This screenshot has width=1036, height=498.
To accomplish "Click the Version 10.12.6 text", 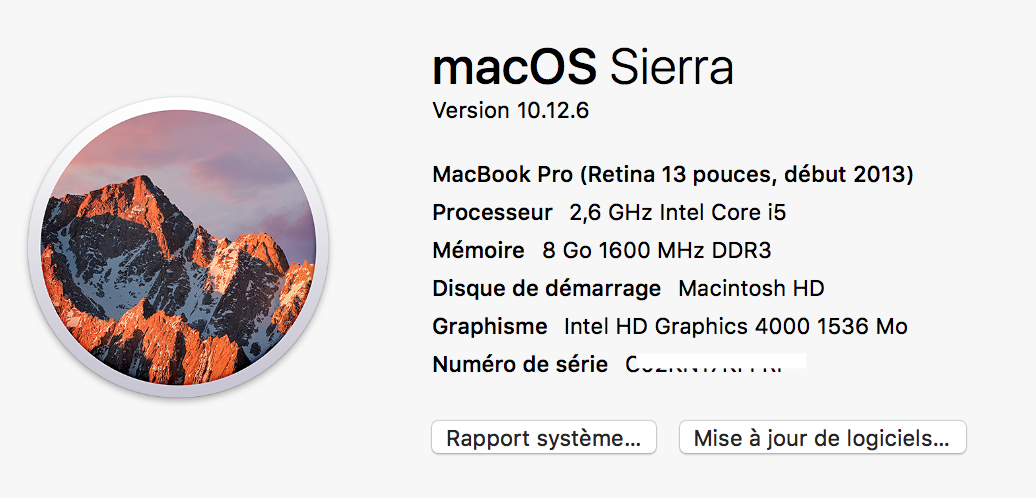I will [x=510, y=110].
